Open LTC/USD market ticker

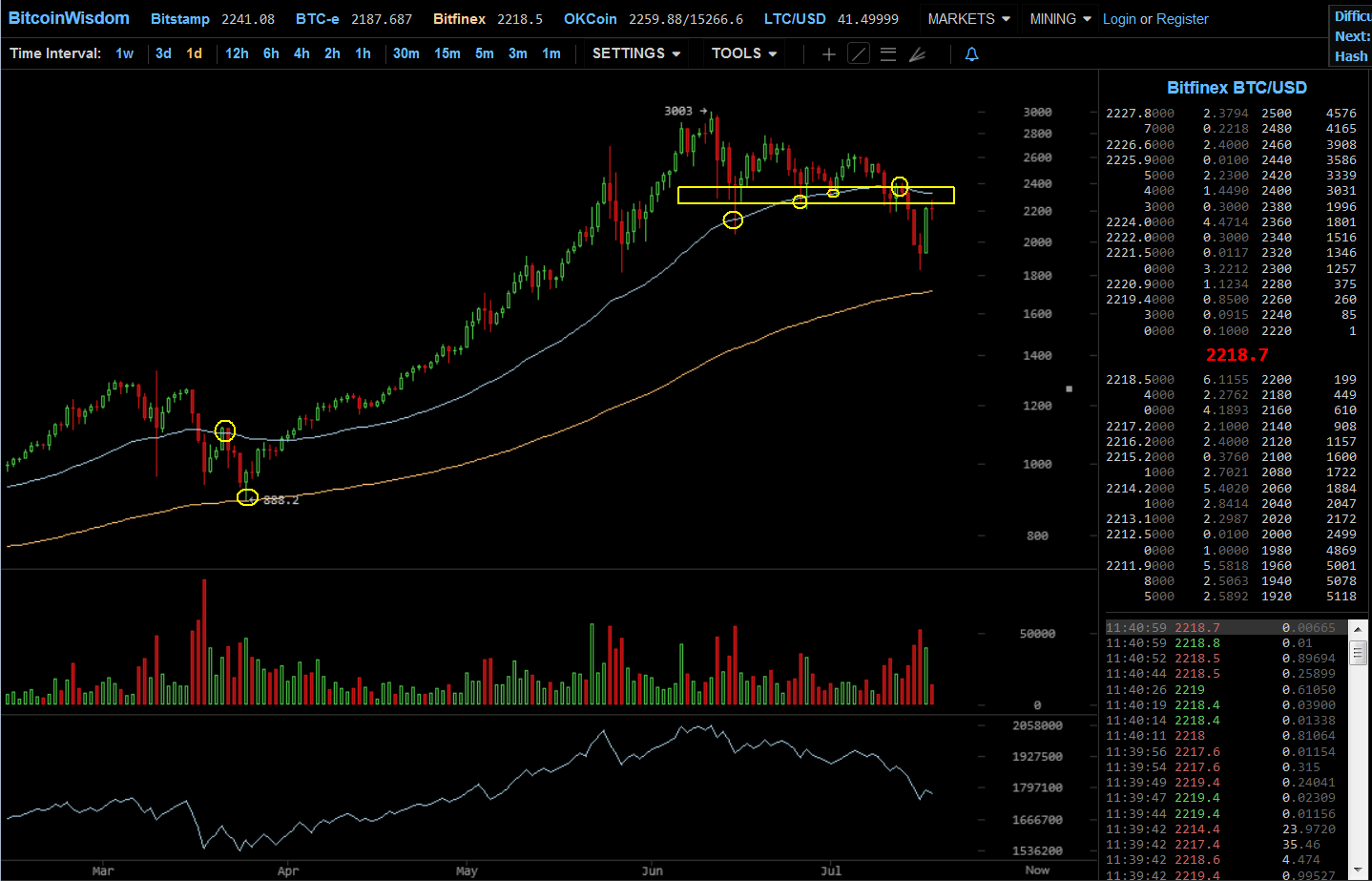pyautogui.click(x=831, y=19)
